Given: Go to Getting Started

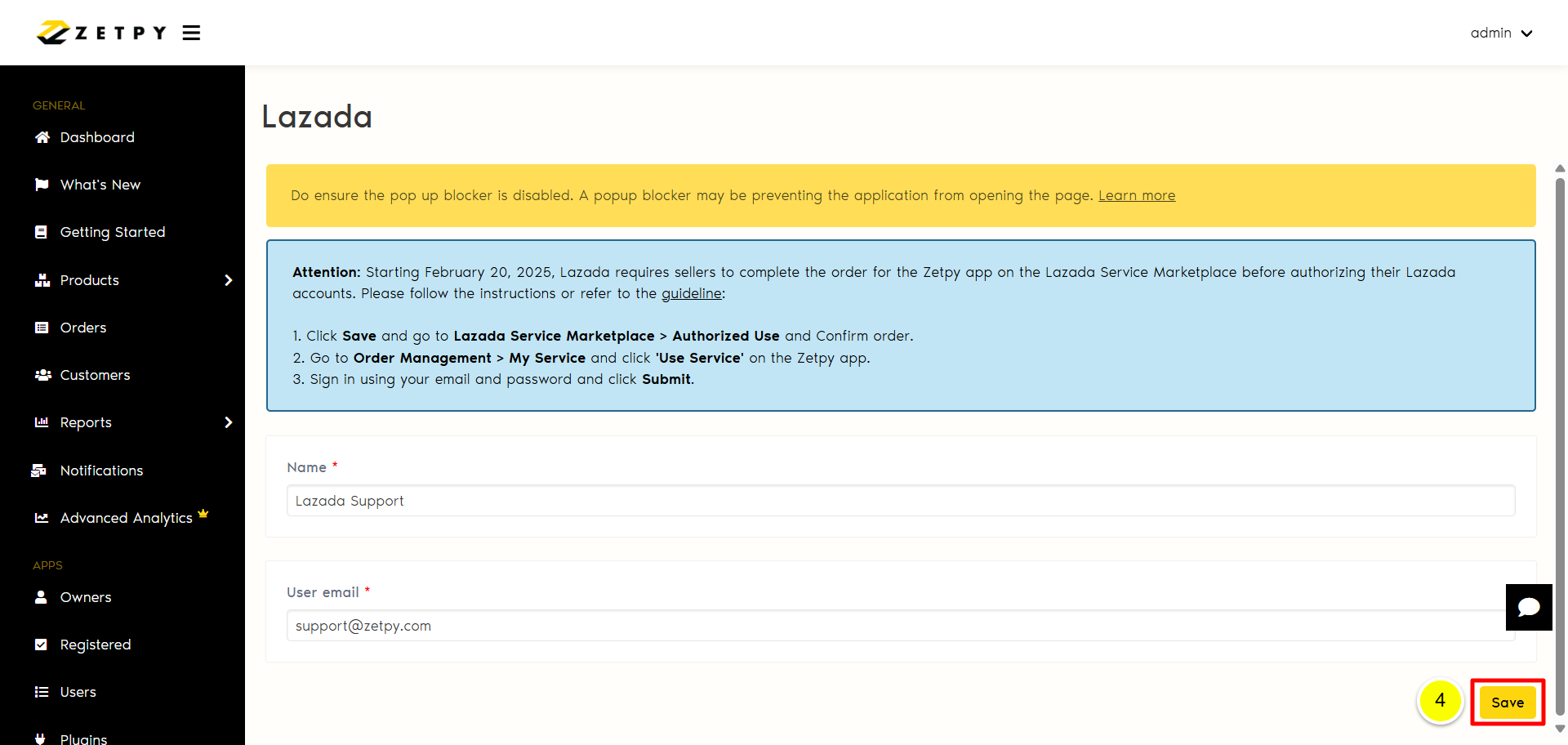Looking at the screenshot, I should pos(113,232).
